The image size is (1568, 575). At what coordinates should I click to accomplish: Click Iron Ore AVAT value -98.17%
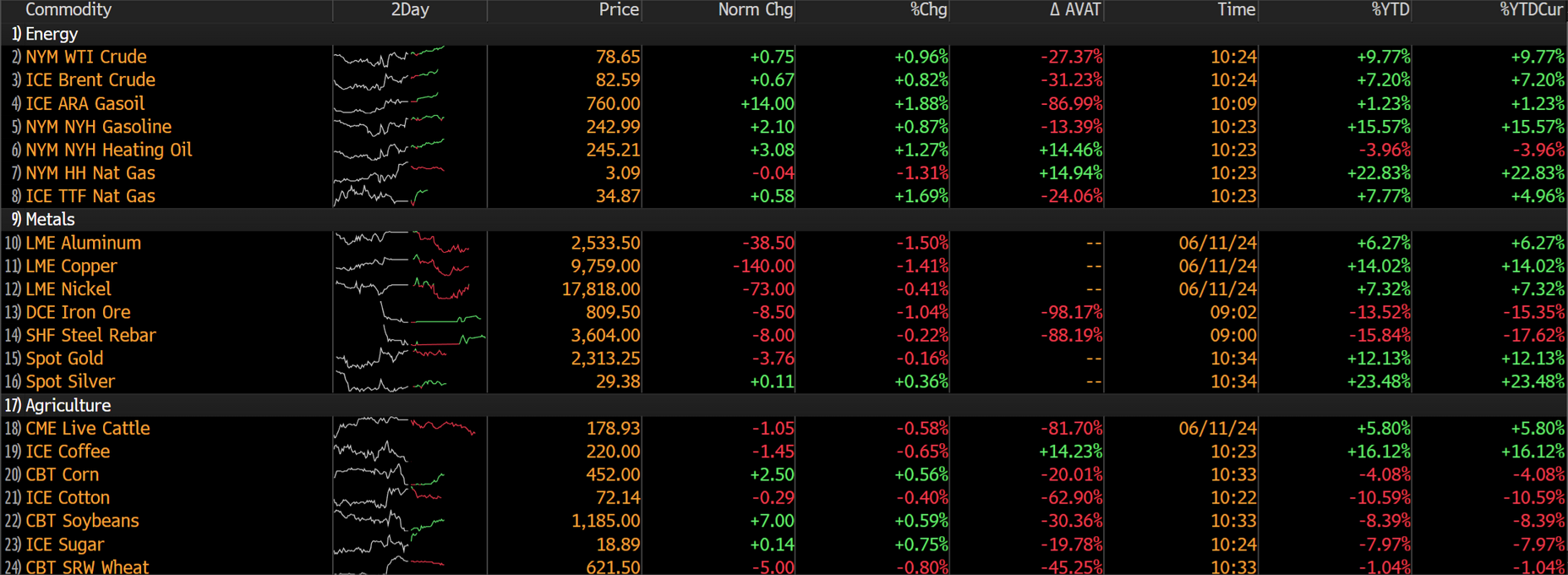point(1071,312)
